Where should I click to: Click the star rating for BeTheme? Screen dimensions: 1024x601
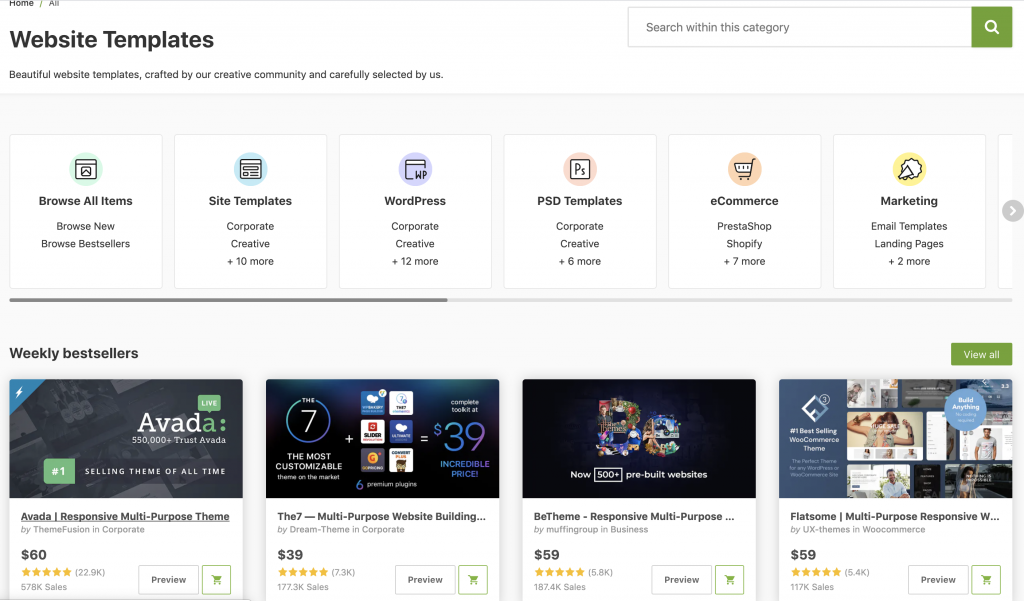[x=560, y=572]
